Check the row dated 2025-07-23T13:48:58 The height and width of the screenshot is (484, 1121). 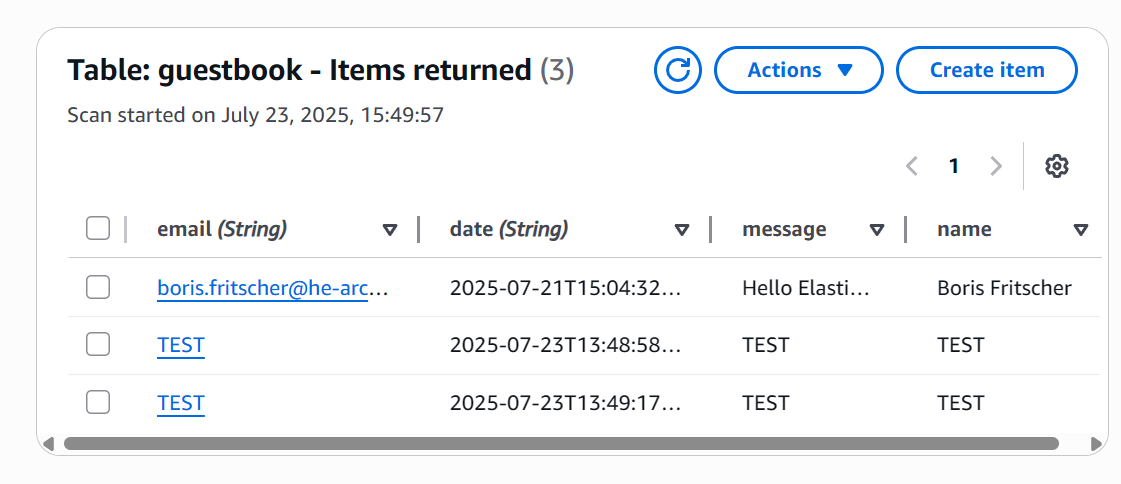pos(98,345)
